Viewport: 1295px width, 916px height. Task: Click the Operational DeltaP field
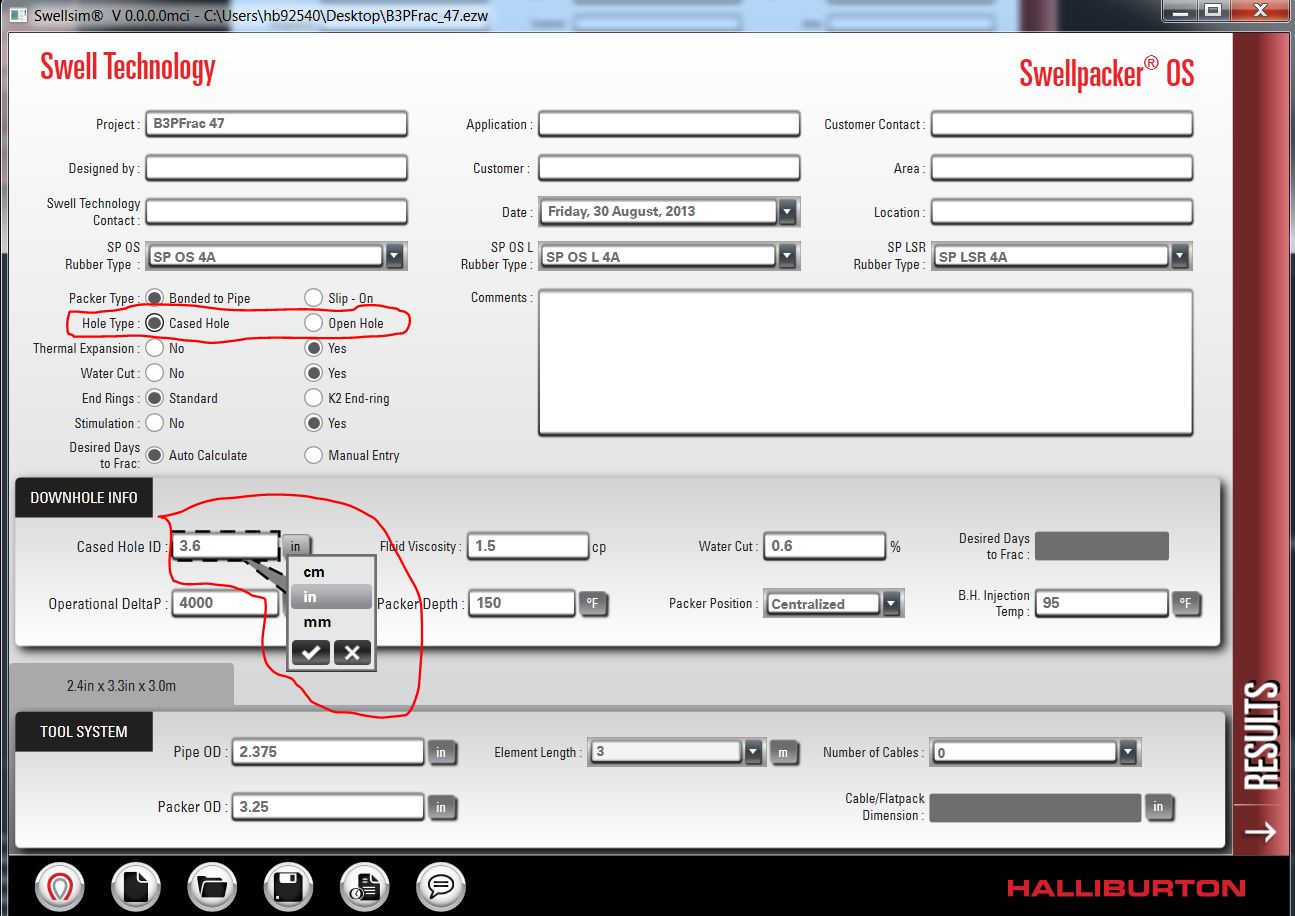coord(225,603)
